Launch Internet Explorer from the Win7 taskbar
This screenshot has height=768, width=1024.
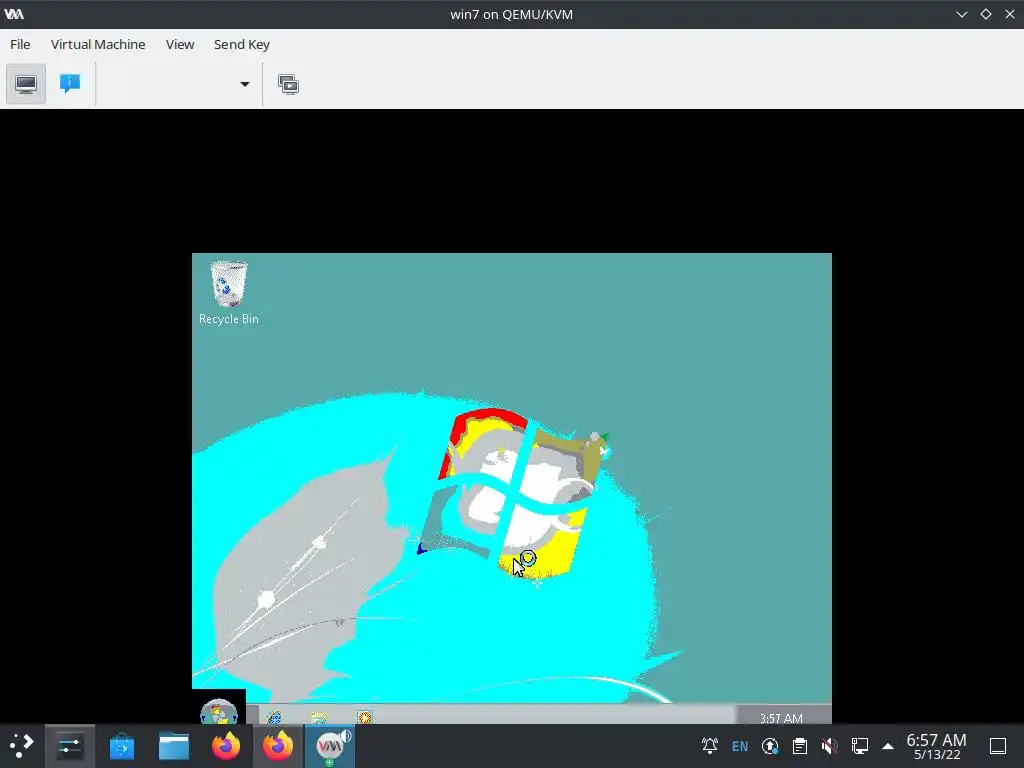coord(274,717)
